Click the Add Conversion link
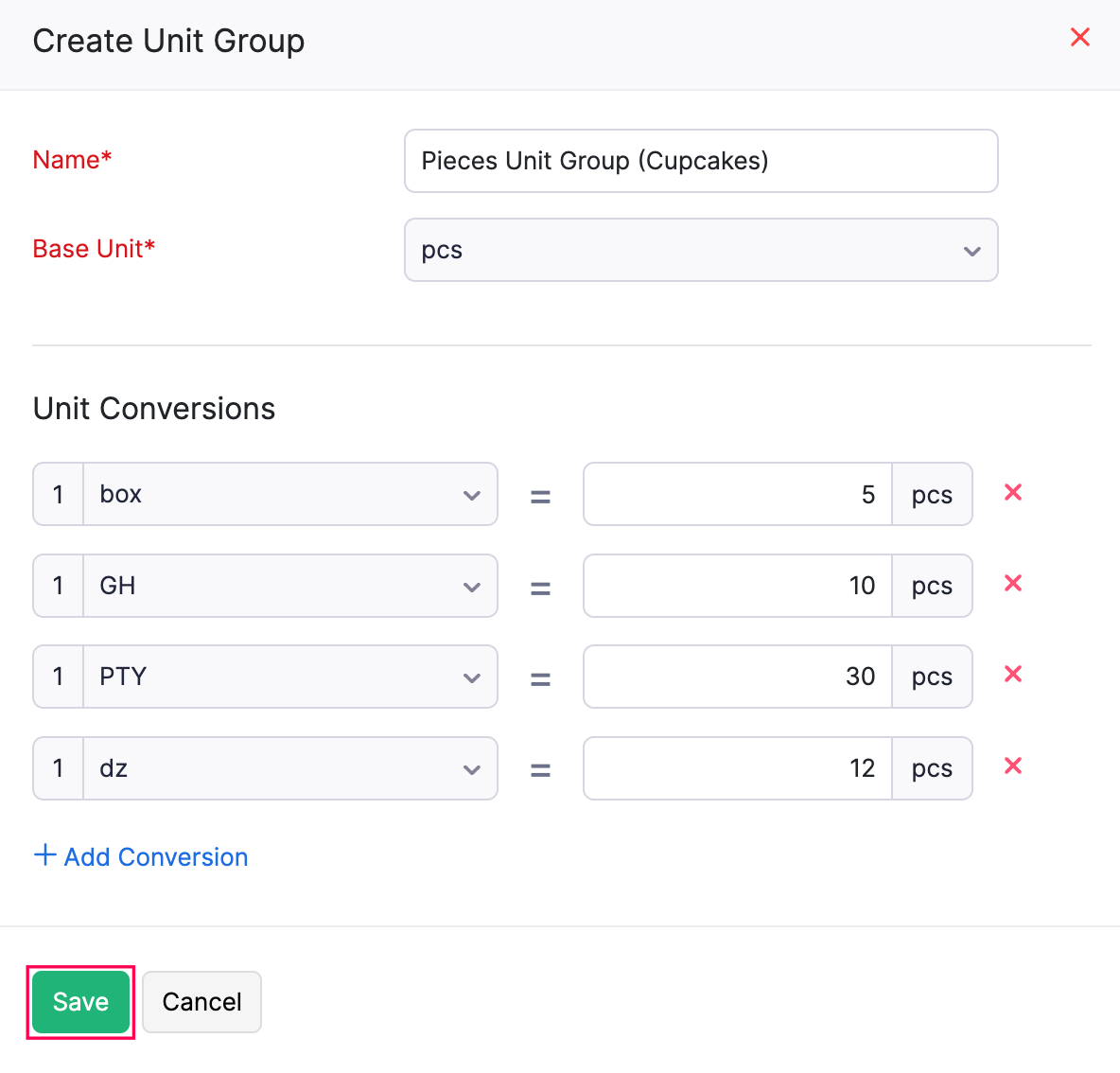Screen dimensions: 1120x1073 [155, 856]
